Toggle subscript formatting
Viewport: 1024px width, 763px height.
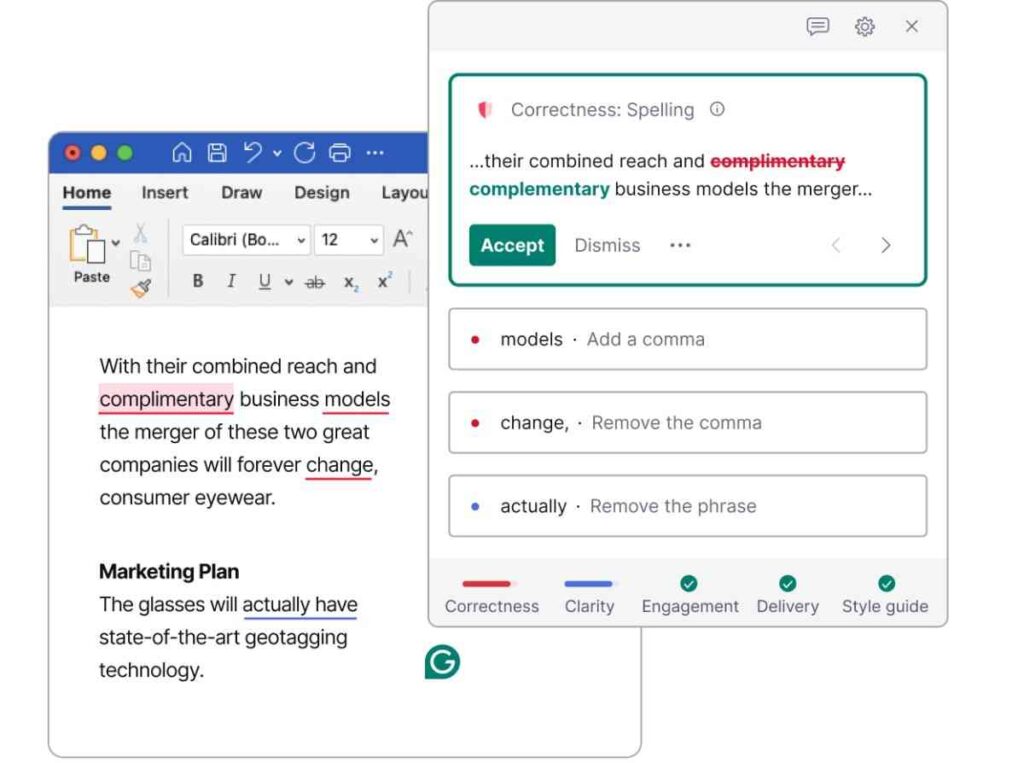coord(351,283)
